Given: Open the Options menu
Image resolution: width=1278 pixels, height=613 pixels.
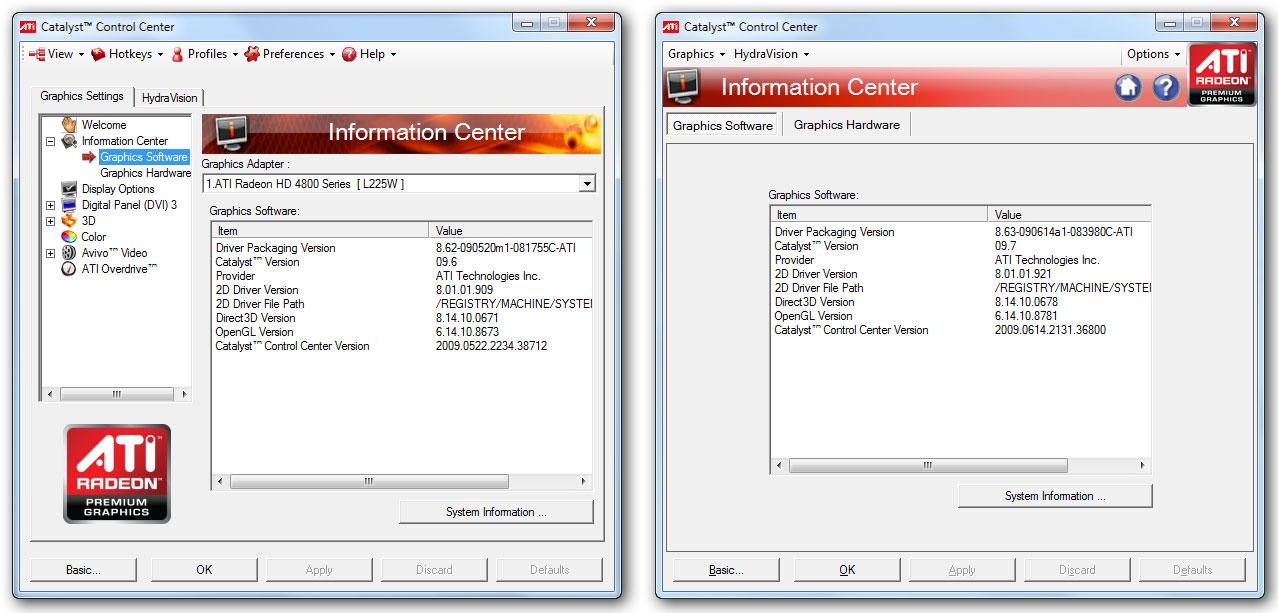Looking at the screenshot, I should [1153, 54].
